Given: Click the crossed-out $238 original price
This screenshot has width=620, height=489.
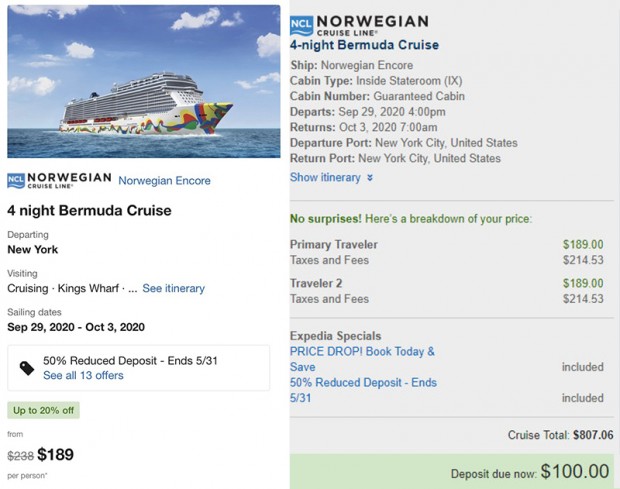Looking at the screenshot, I should (19, 456).
